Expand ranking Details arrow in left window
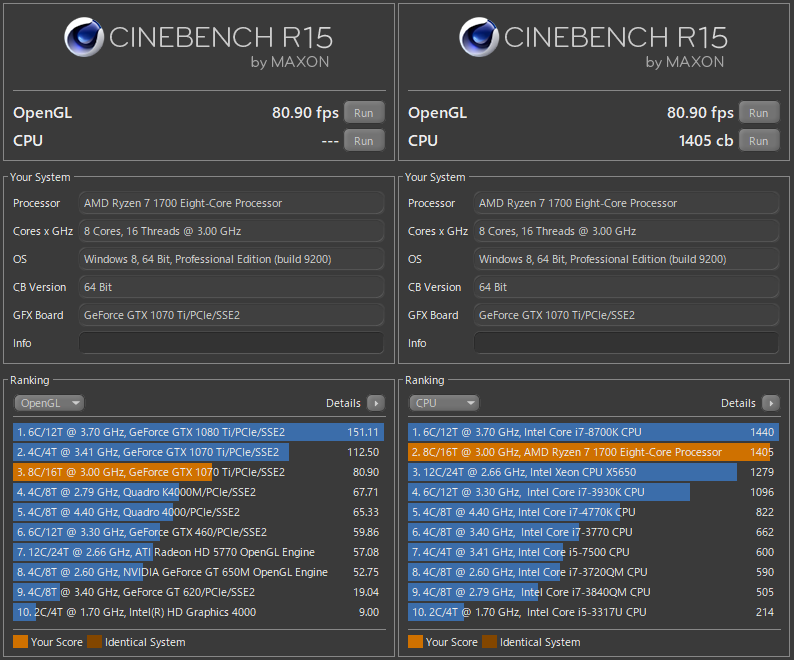 [x=376, y=403]
